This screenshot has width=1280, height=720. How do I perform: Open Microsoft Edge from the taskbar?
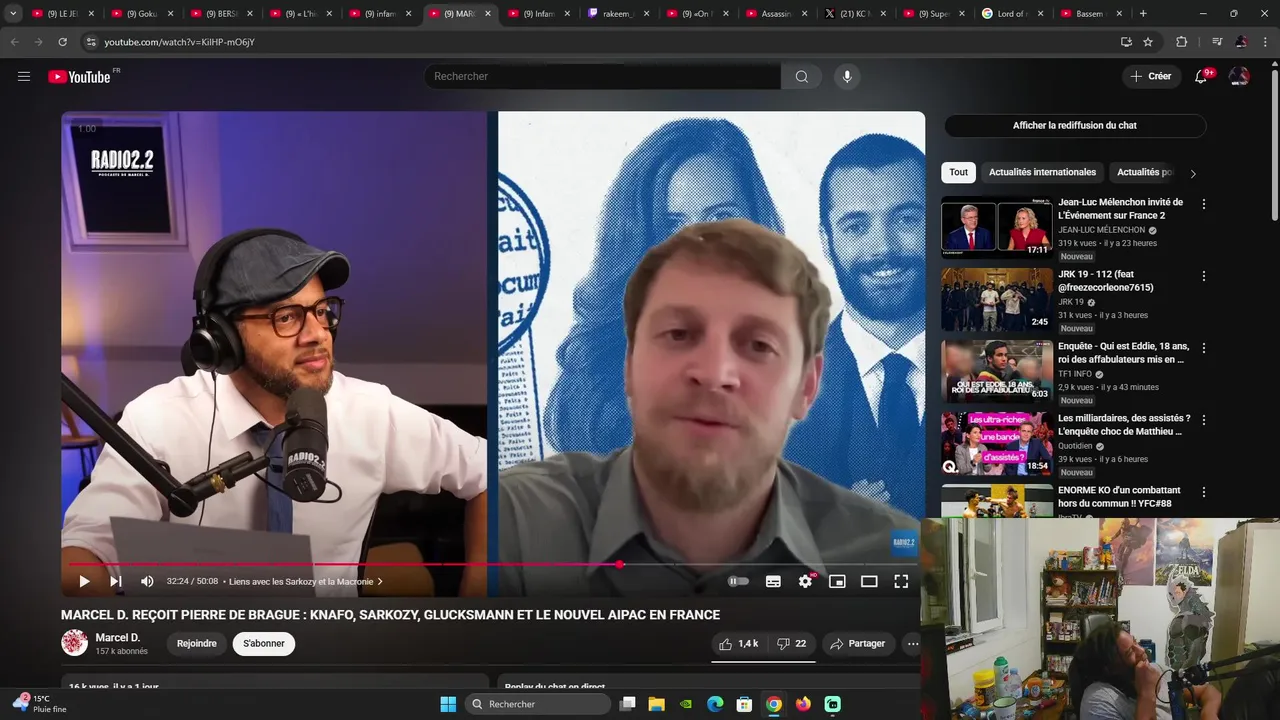(715, 704)
